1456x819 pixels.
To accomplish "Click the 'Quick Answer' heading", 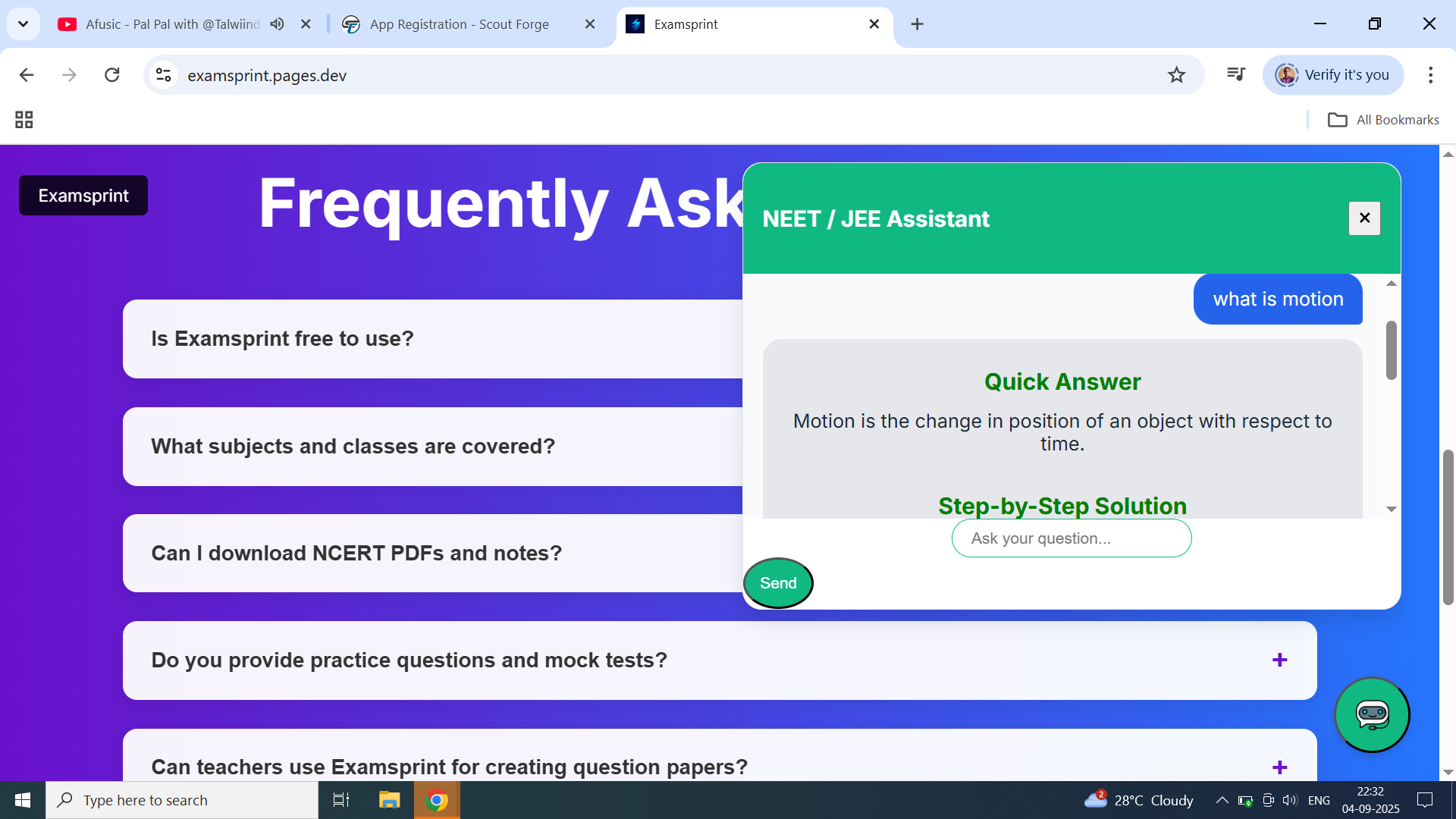I will pos(1062,382).
